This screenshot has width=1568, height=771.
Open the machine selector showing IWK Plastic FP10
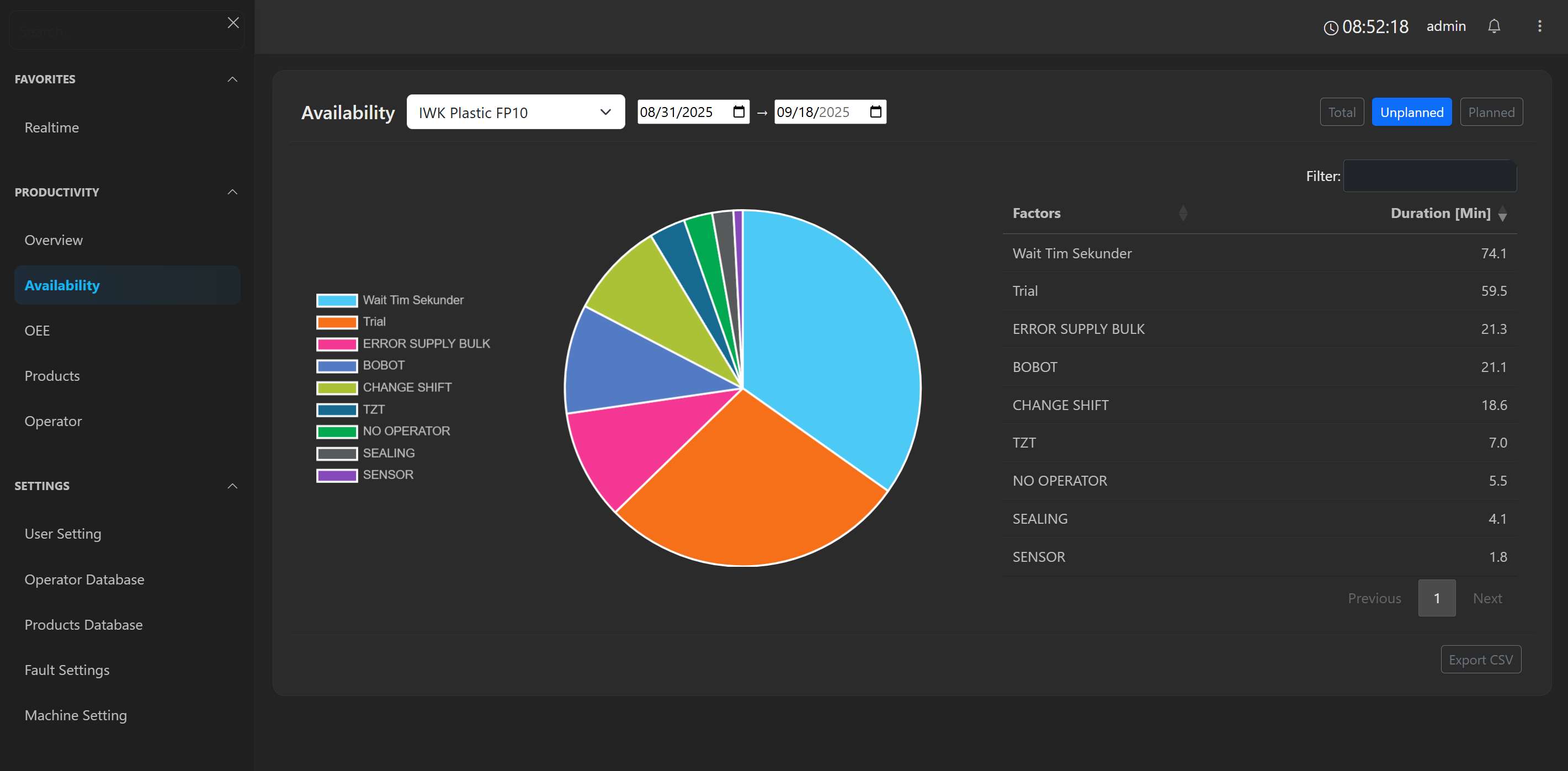click(x=515, y=112)
